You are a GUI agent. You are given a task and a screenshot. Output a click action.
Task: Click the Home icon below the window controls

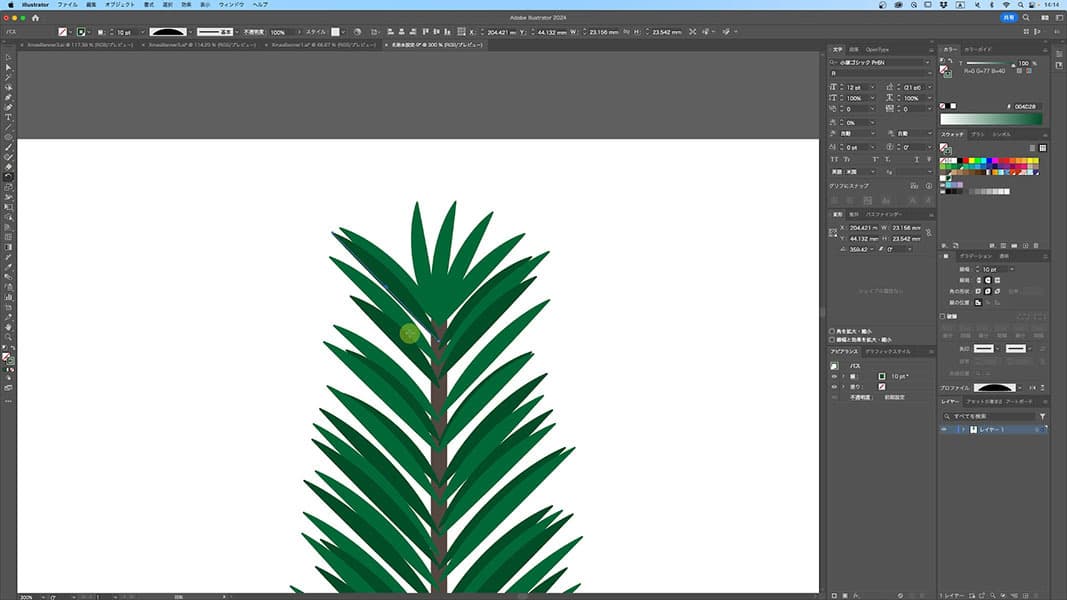click(35, 17)
